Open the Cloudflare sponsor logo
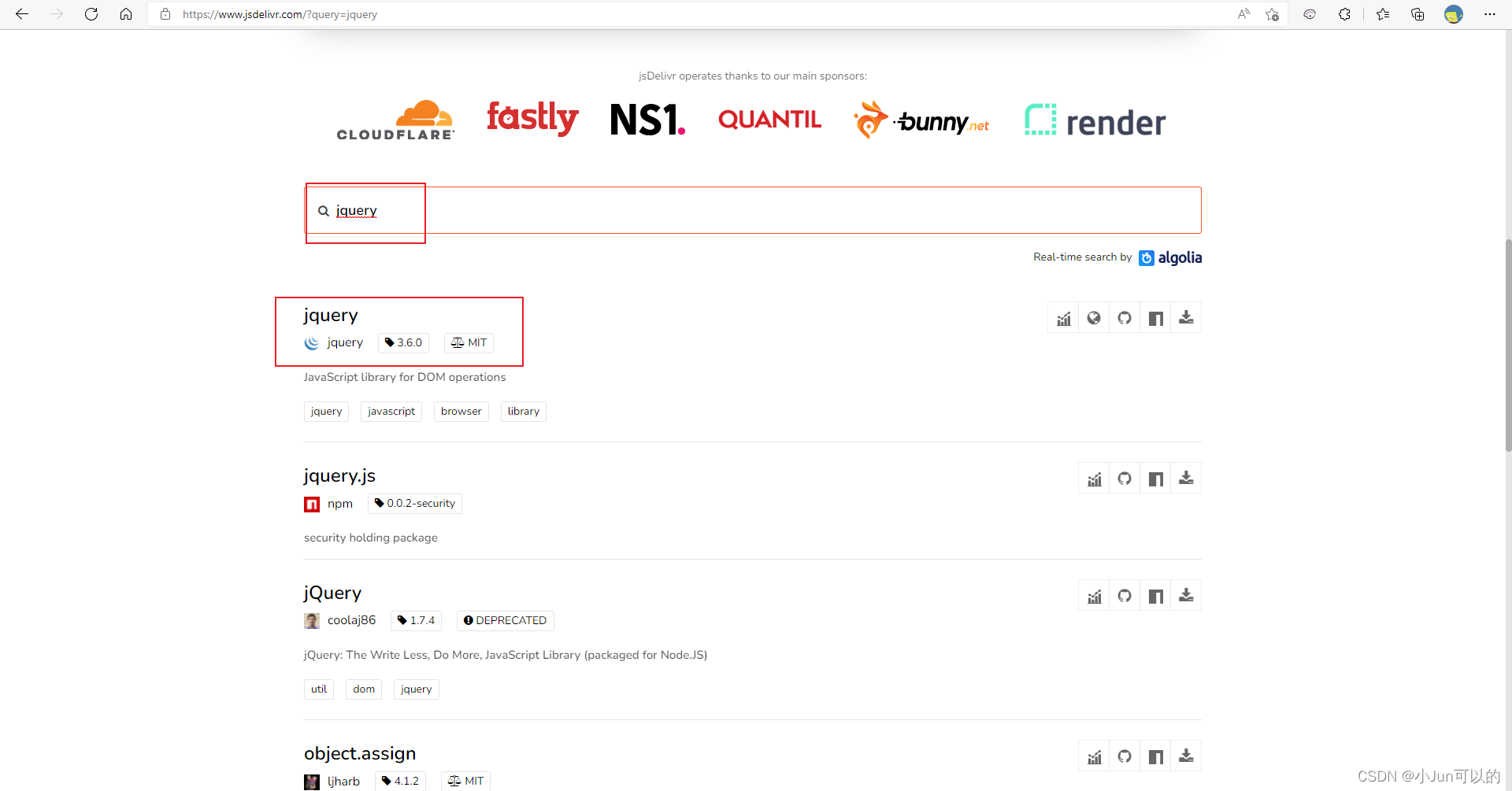Image resolution: width=1512 pixels, height=791 pixels. click(x=395, y=120)
